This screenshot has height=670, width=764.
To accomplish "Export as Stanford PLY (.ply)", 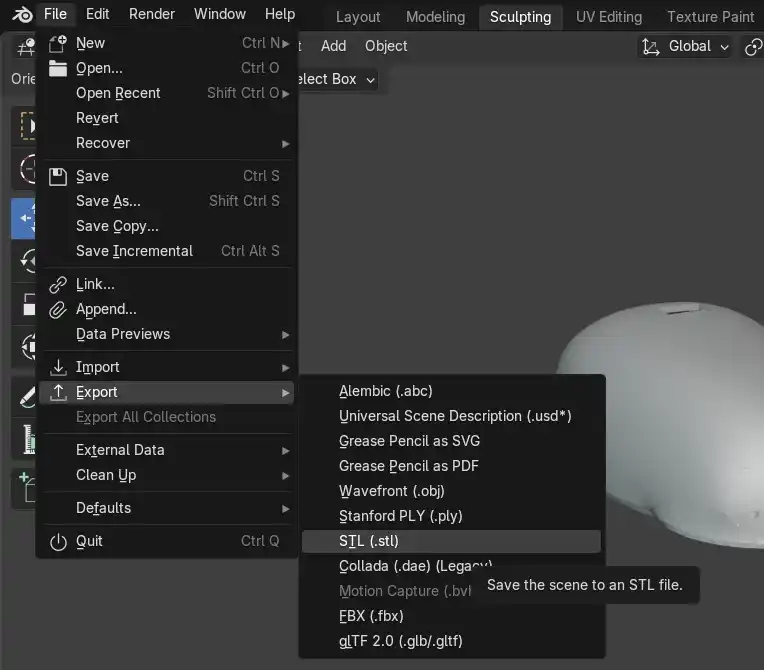I will click(451, 516).
